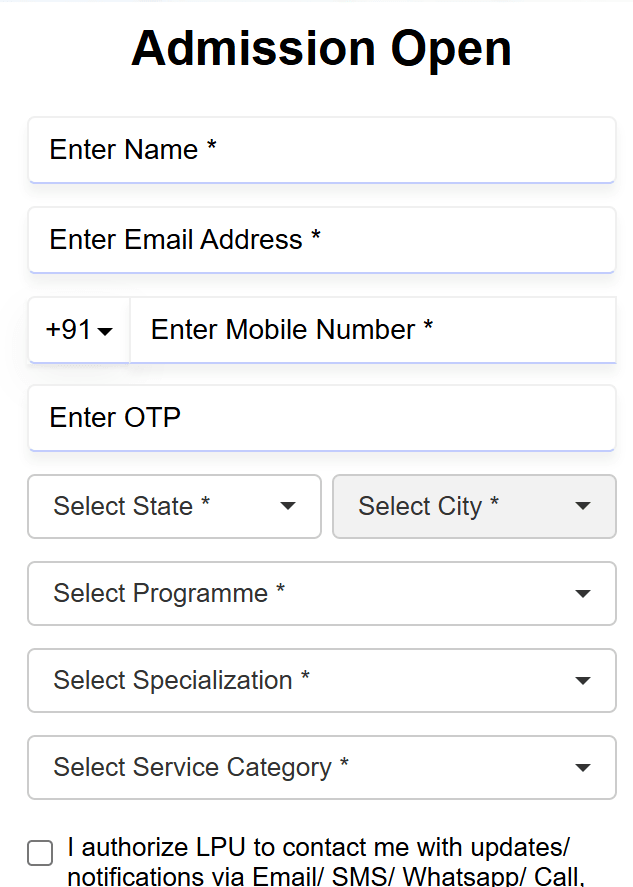Click the +91 dialing code label
This screenshot has height=887, width=633.
click(x=68, y=330)
